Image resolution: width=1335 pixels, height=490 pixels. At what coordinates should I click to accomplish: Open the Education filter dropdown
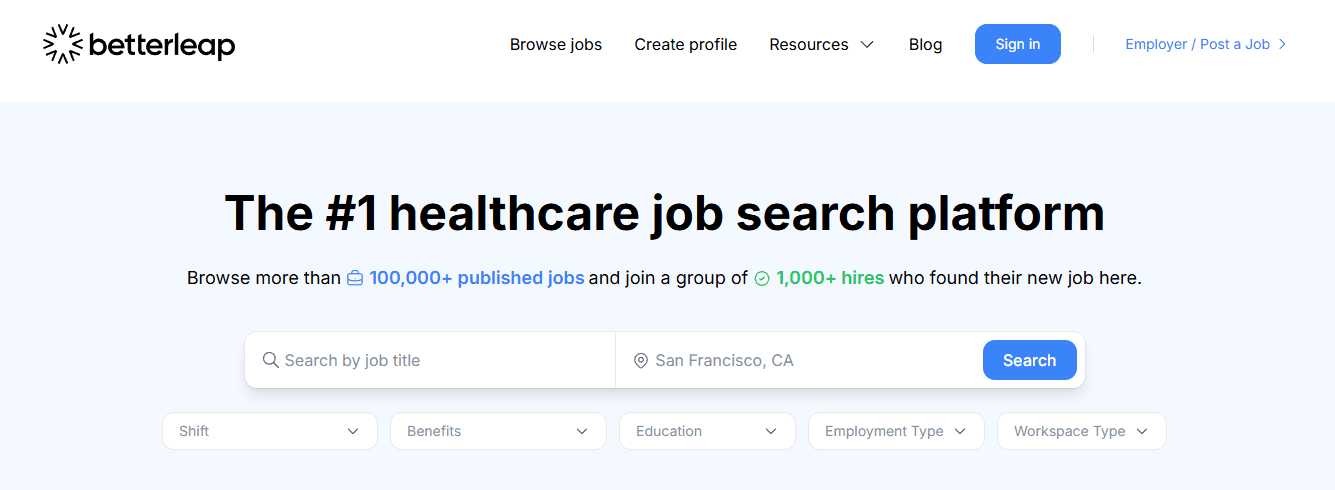[707, 431]
